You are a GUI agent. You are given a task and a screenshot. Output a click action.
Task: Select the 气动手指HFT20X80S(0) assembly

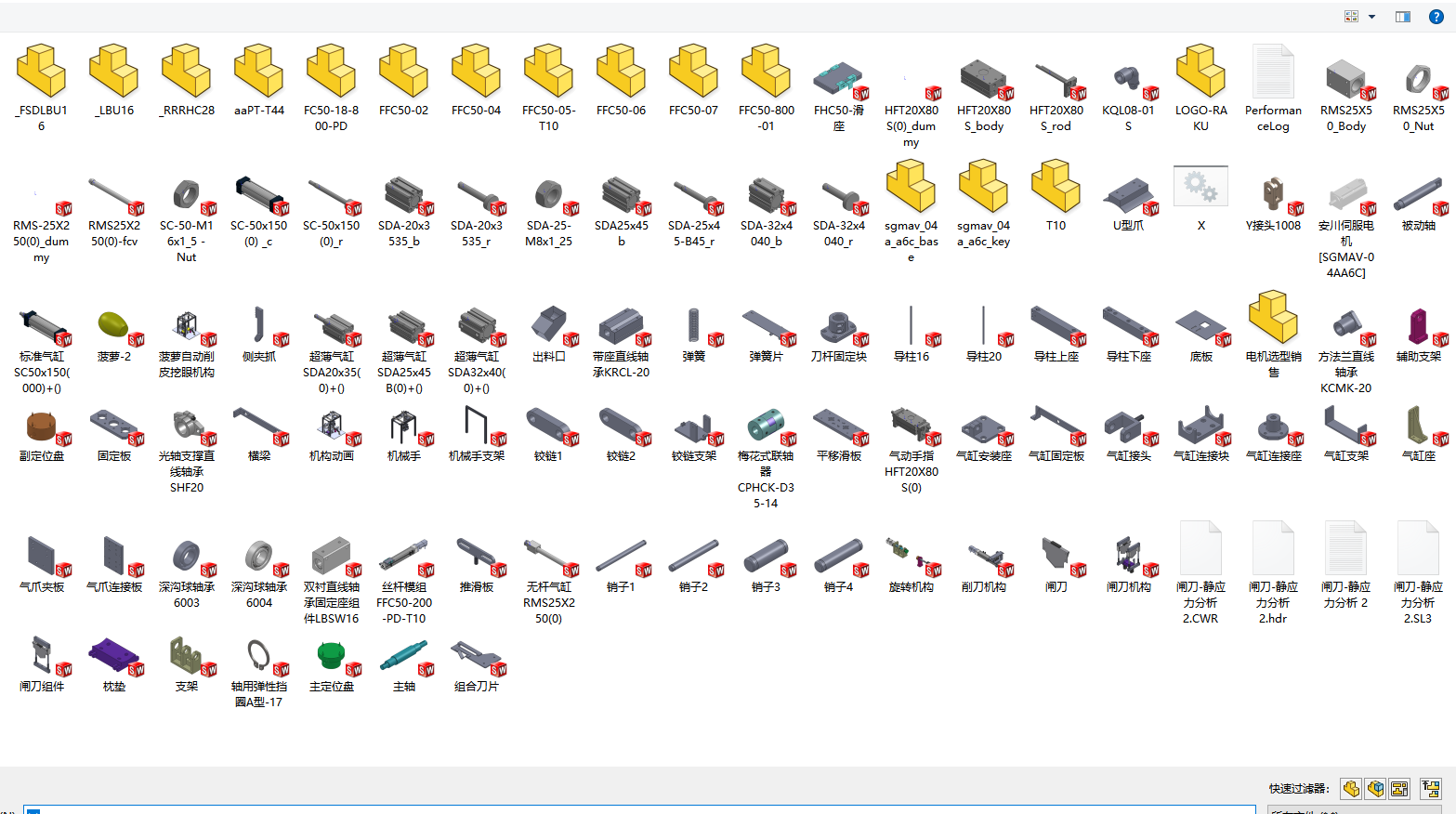[x=912, y=450]
